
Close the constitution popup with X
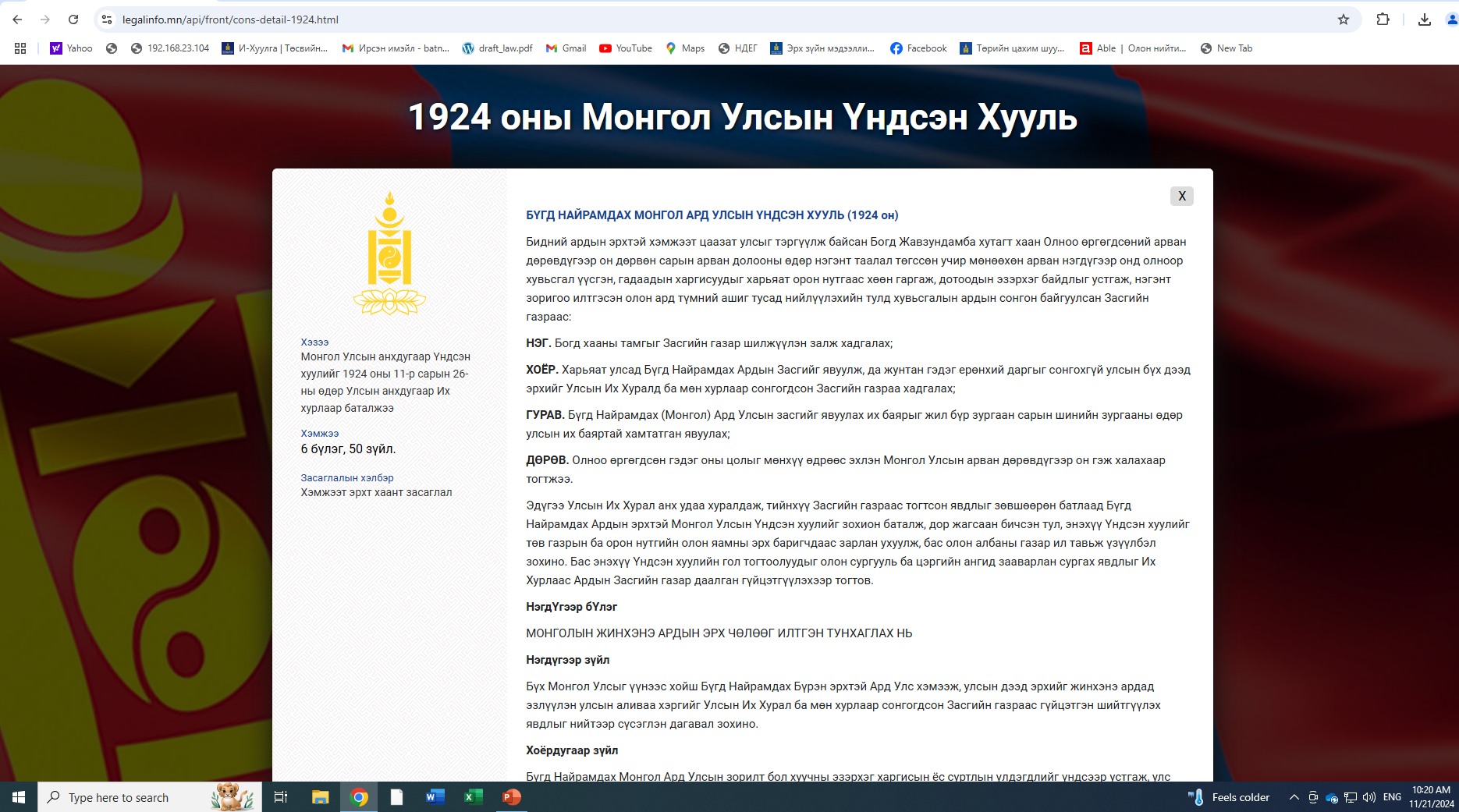click(x=1181, y=196)
